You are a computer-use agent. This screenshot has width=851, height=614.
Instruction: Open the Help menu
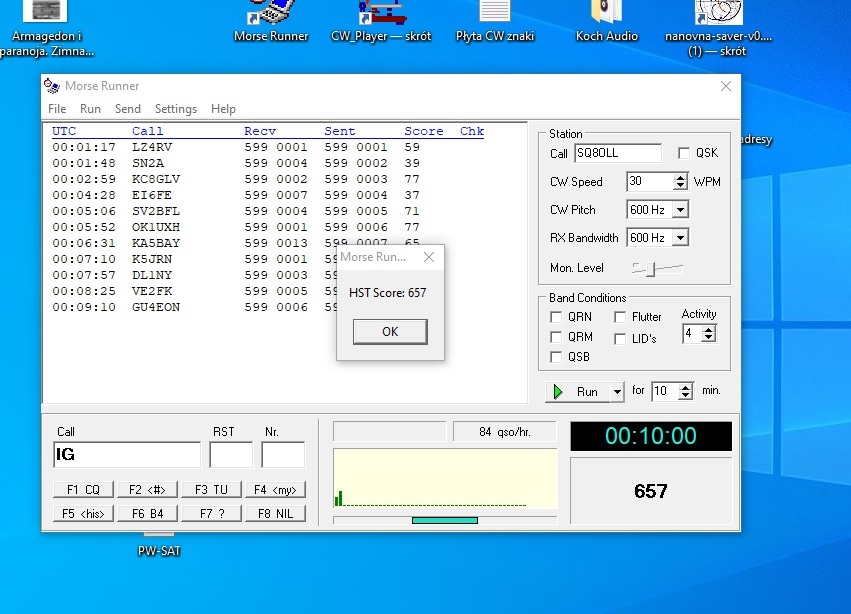pyautogui.click(x=223, y=109)
